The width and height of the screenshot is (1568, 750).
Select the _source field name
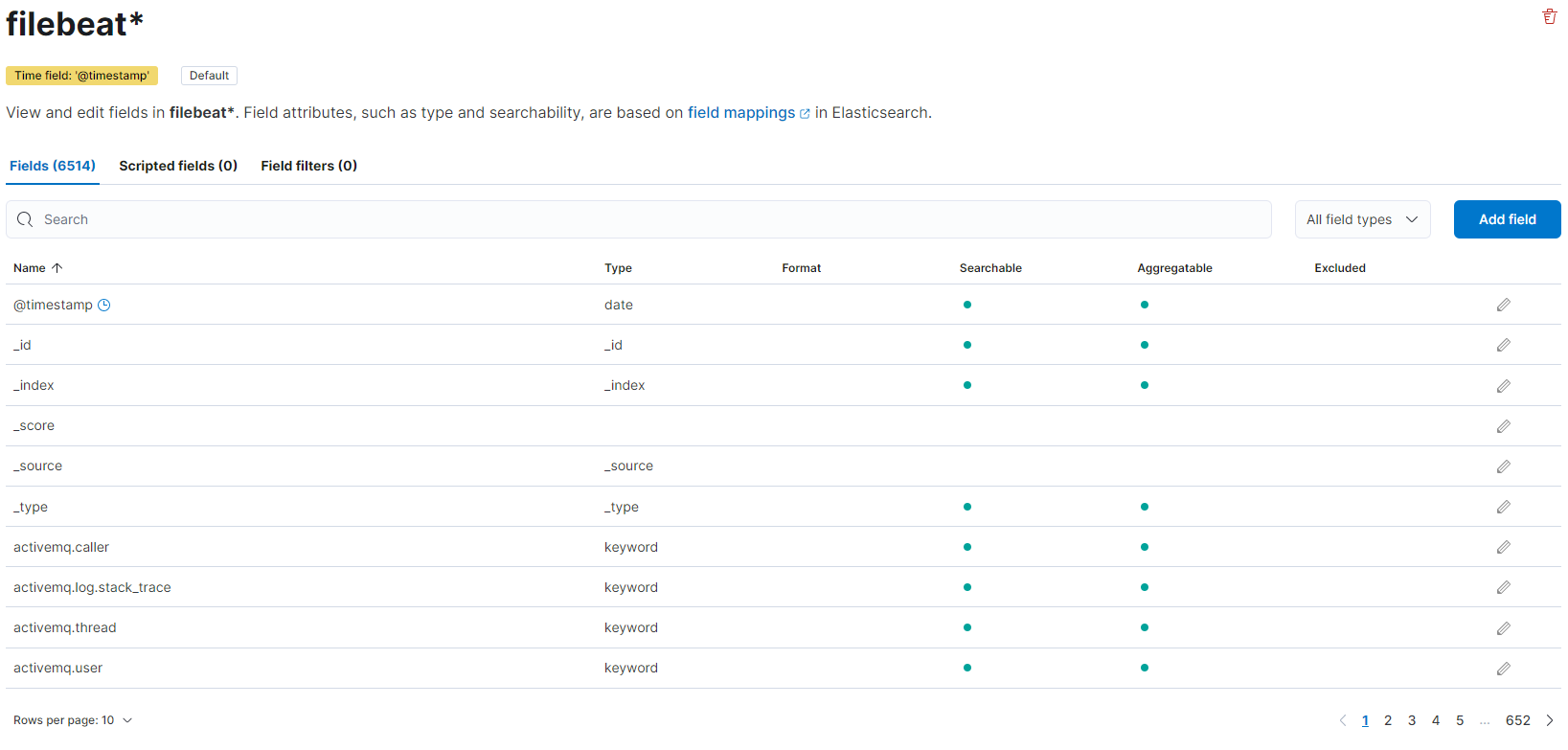37,466
